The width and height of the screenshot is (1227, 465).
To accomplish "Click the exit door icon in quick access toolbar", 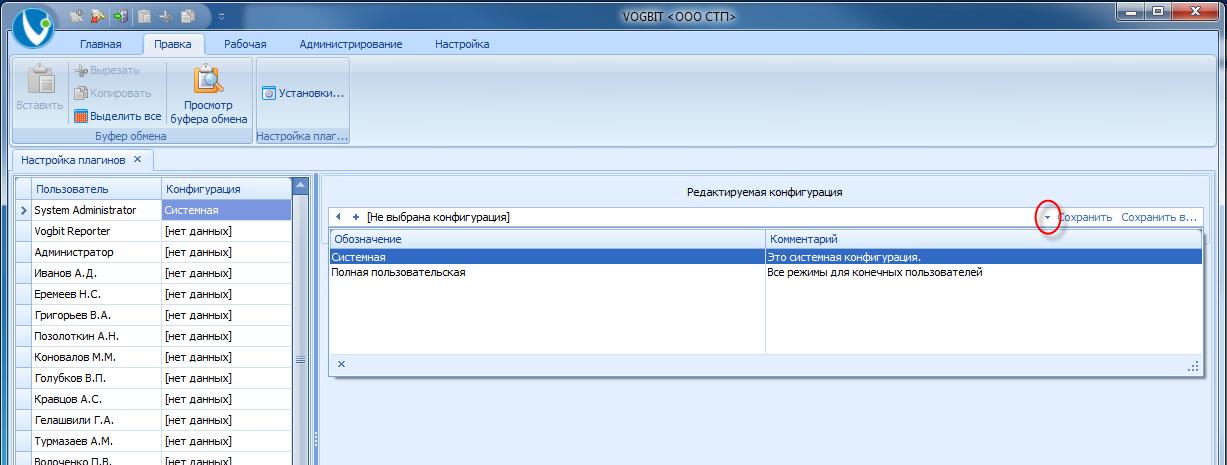I will click(x=122, y=16).
